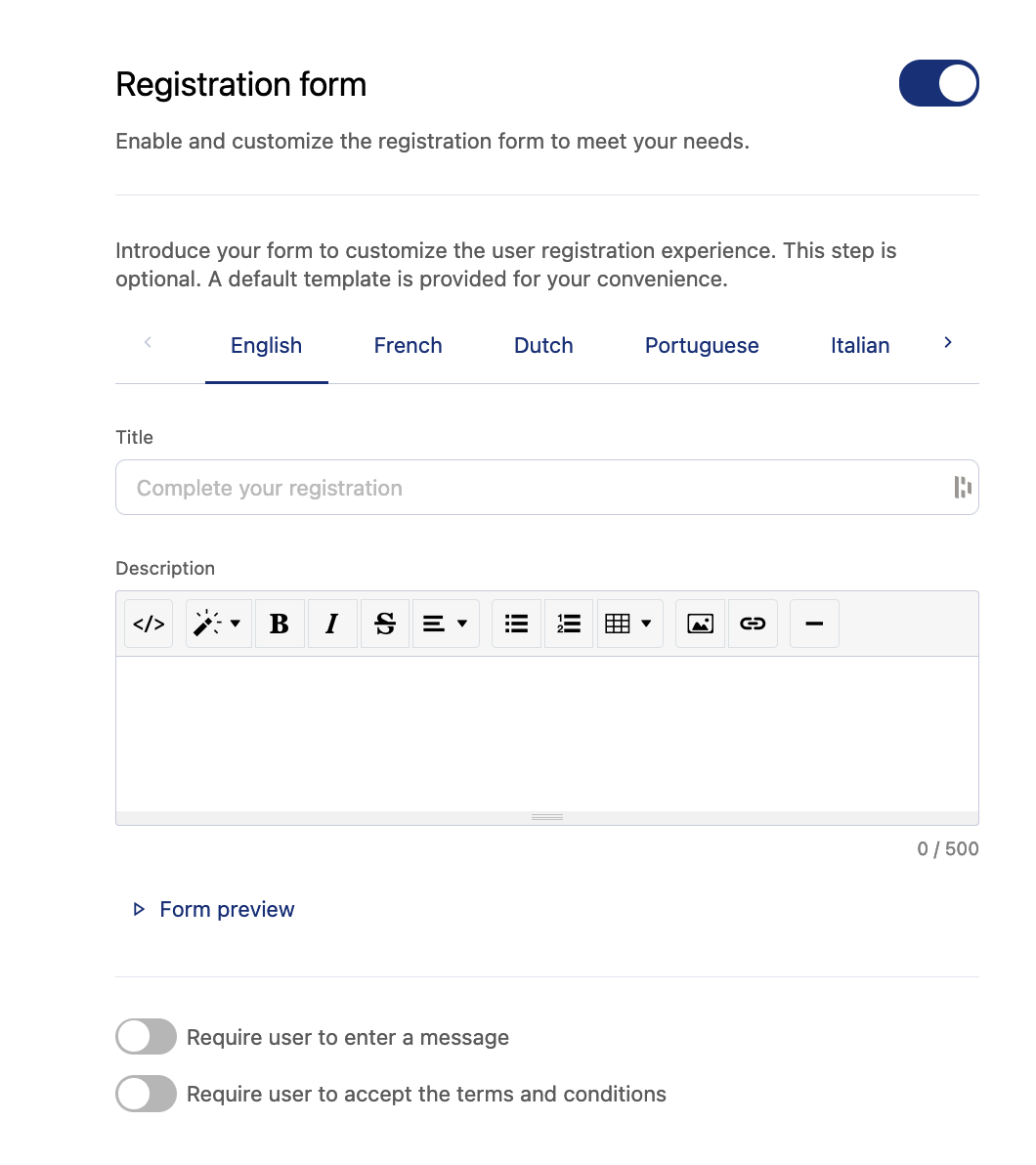Insert an unordered bullet list
The height and width of the screenshot is (1165, 1036).
pyautogui.click(x=516, y=624)
